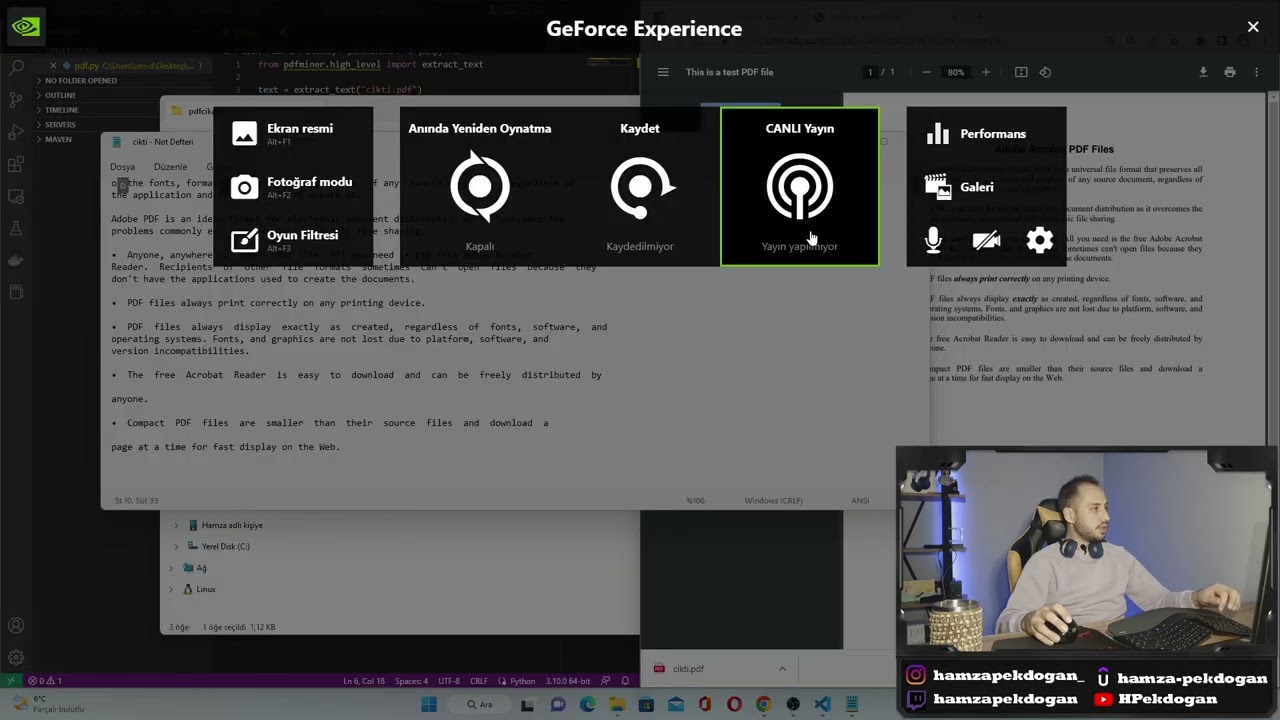Open PDF viewer more actions menu

(1257, 72)
